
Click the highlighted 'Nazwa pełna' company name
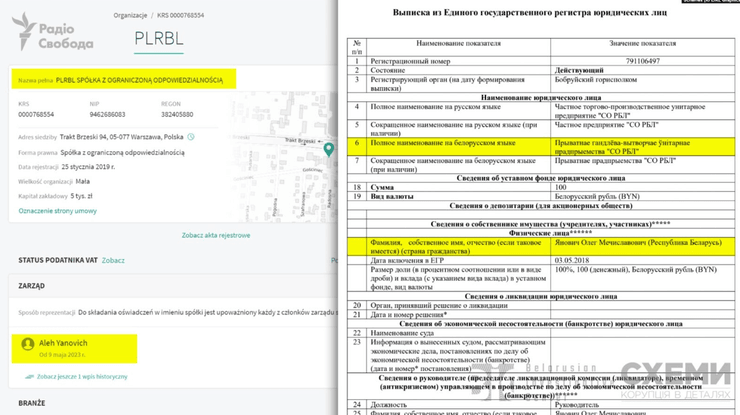139,79
